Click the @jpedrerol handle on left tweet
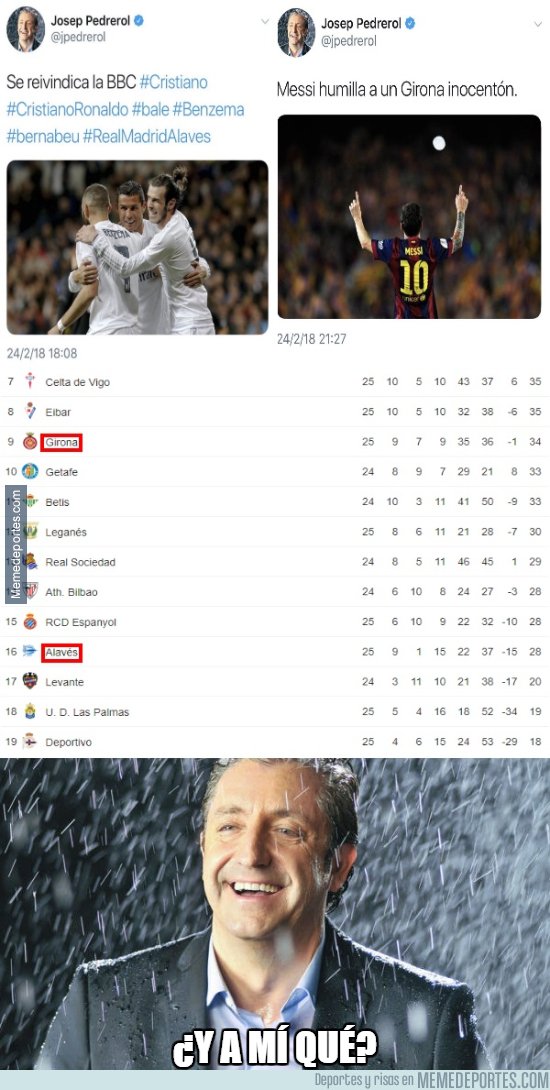550x1090 pixels. [x=78, y=38]
